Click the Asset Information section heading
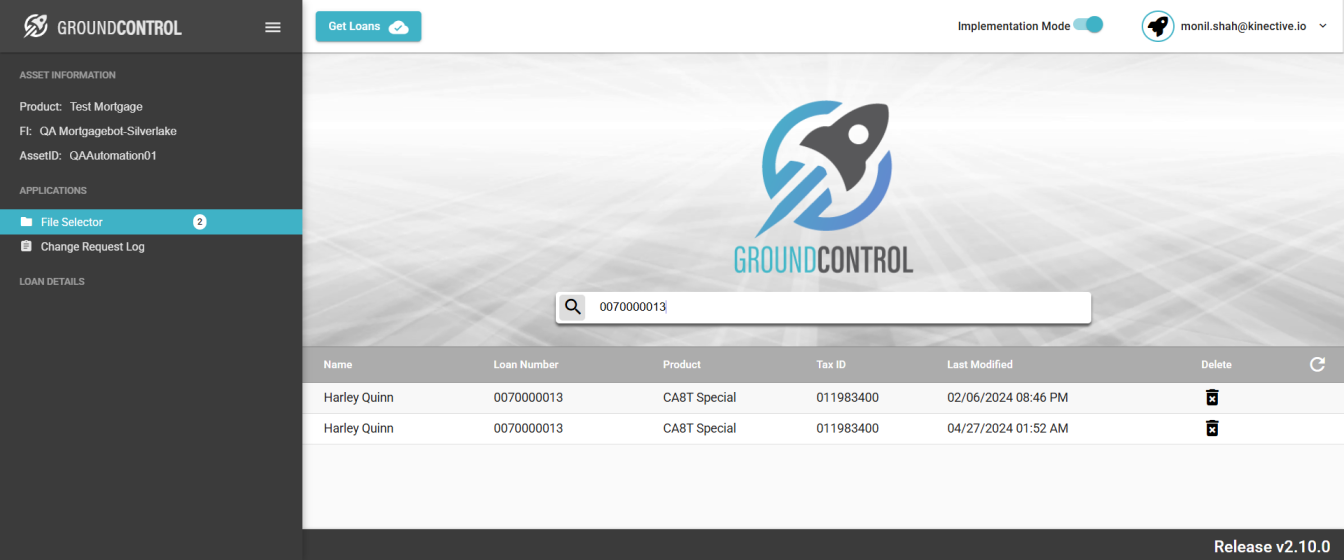 [x=68, y=75]
